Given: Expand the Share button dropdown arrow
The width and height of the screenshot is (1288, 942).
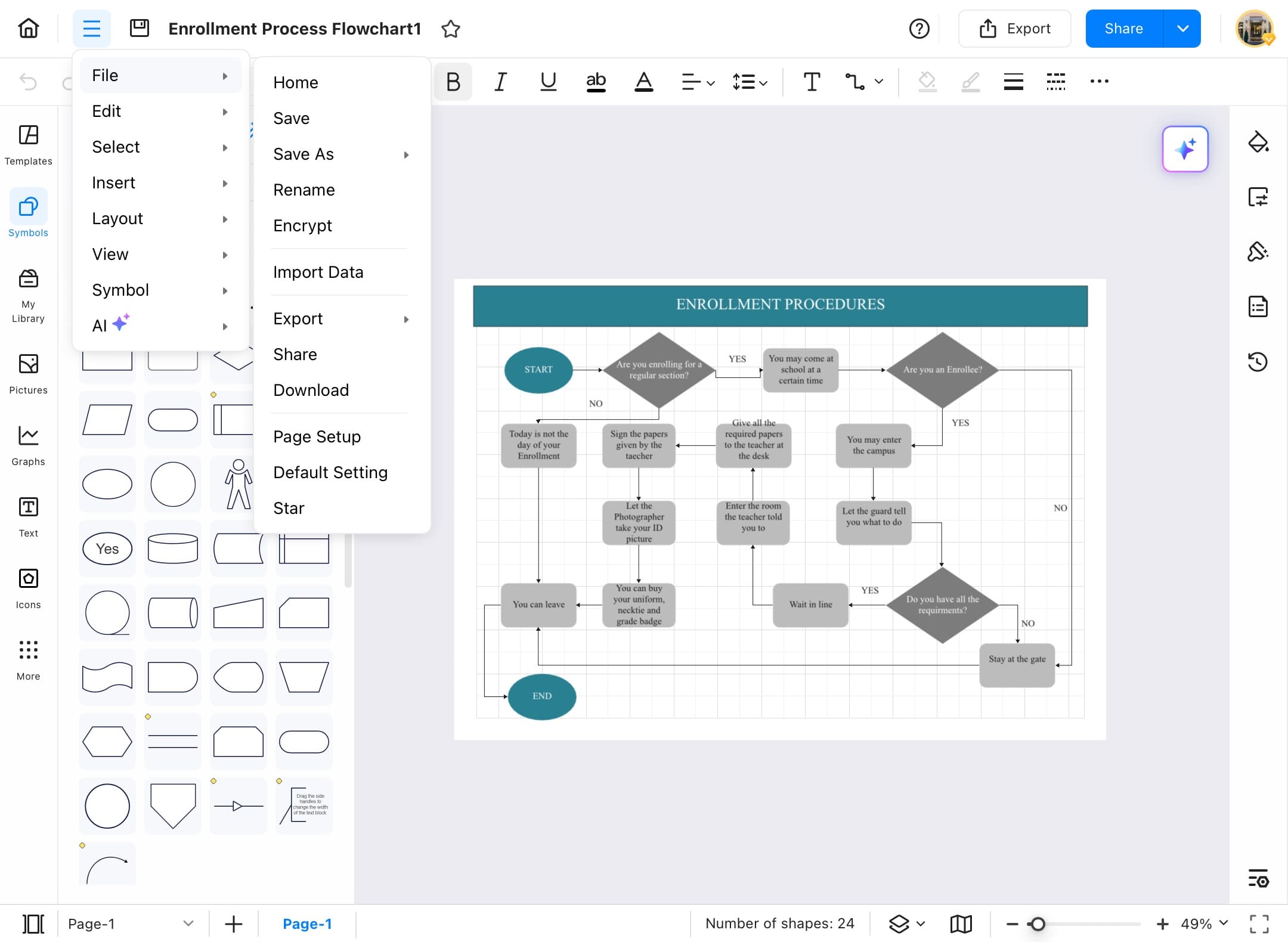Looking at the screenshot, I should pyautogui.click(x=1182, y=29).
